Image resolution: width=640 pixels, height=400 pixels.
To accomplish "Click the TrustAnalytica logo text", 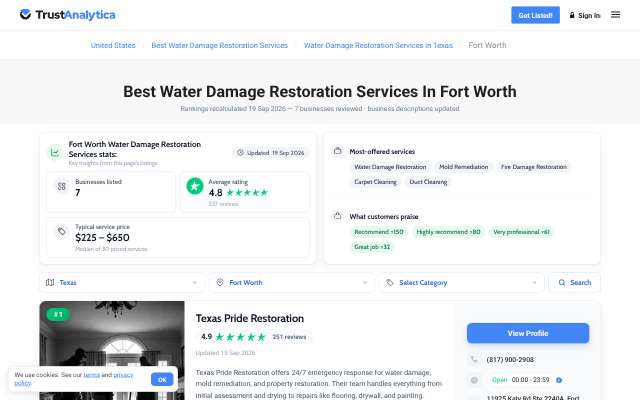I will pos(76,15).
